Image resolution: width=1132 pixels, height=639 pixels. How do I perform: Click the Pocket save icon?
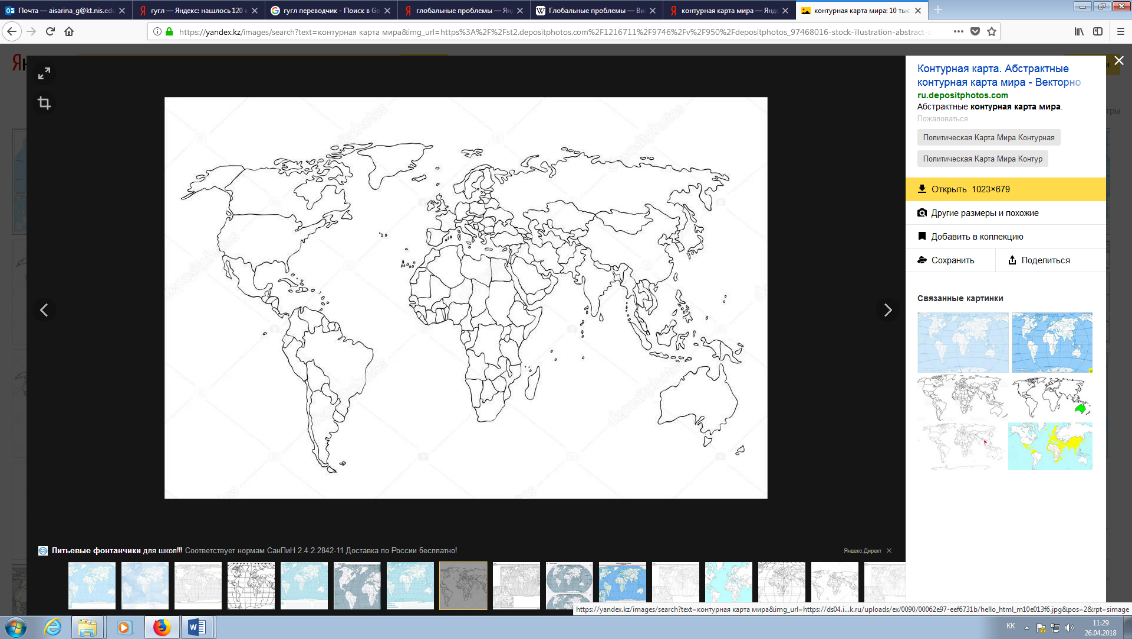(975, 31)
